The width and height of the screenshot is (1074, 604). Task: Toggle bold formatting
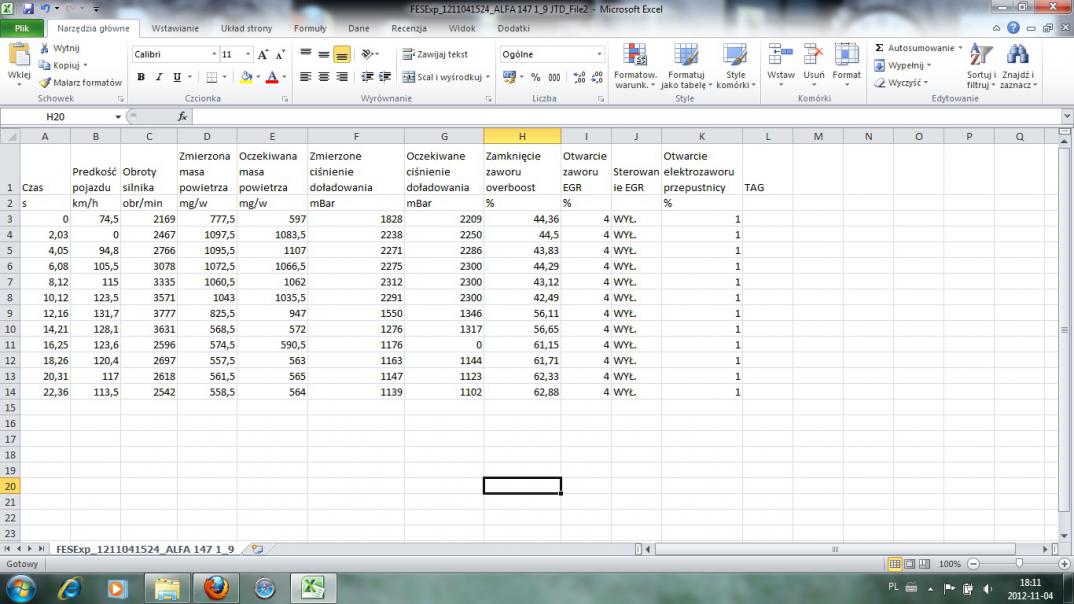(141, 77)
